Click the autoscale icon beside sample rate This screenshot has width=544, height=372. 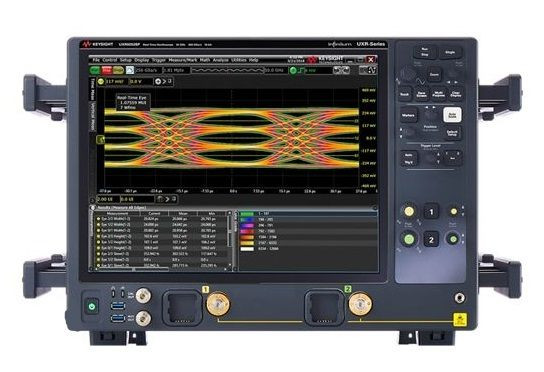coord(130,70)
